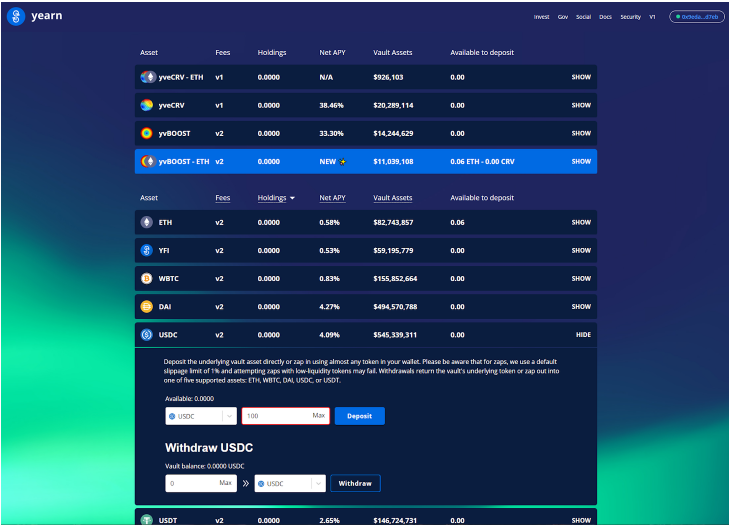Sort vaults by Fees column

pos(222,198)
